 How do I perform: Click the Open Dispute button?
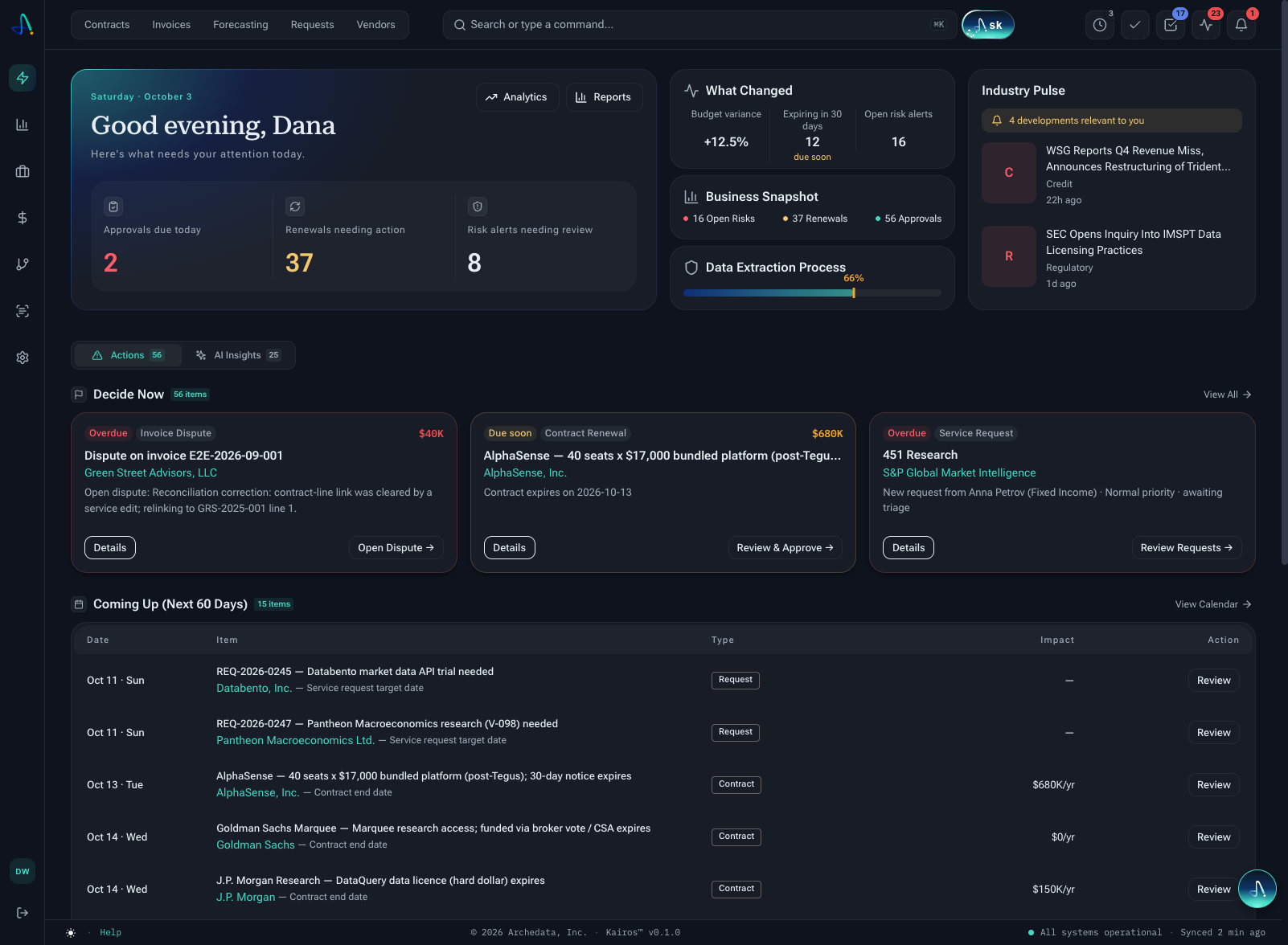(x=396, y=548)
